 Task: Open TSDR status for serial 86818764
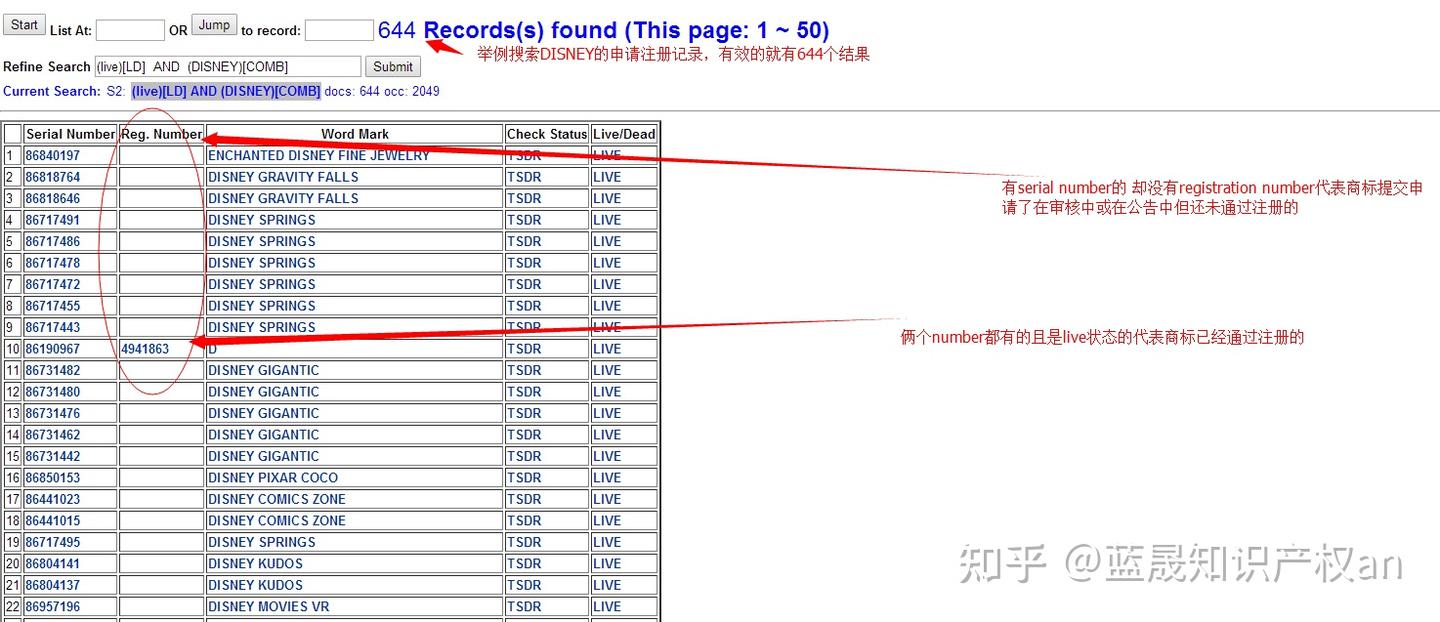pos(524,177)
